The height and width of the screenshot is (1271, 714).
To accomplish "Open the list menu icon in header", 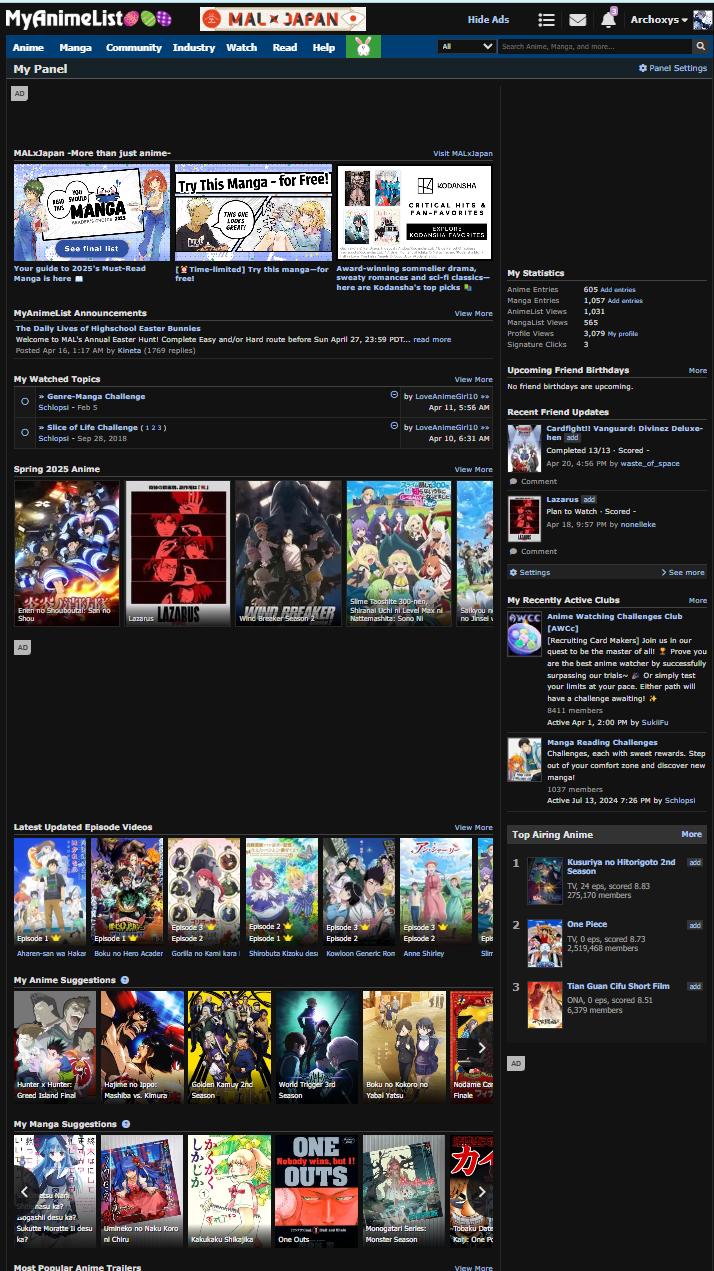I will (546, 19).
